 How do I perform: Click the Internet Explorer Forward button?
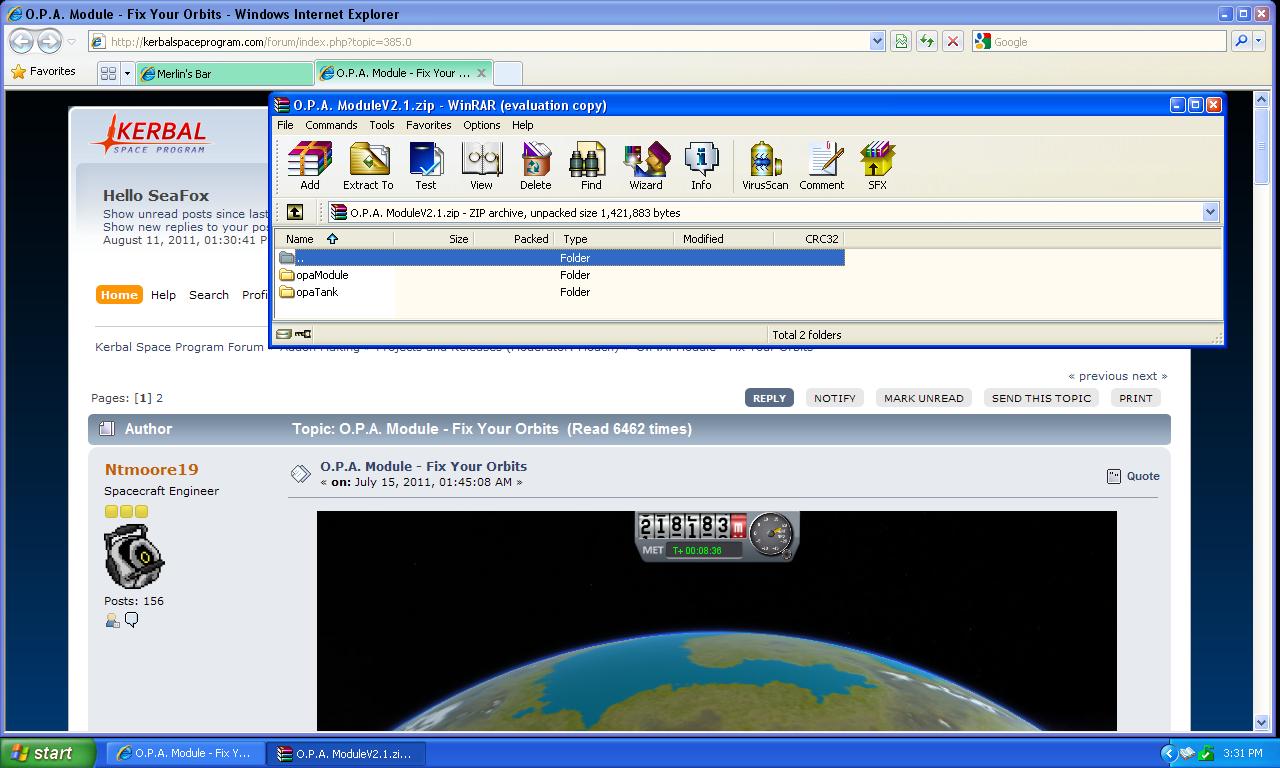(49, 42)
